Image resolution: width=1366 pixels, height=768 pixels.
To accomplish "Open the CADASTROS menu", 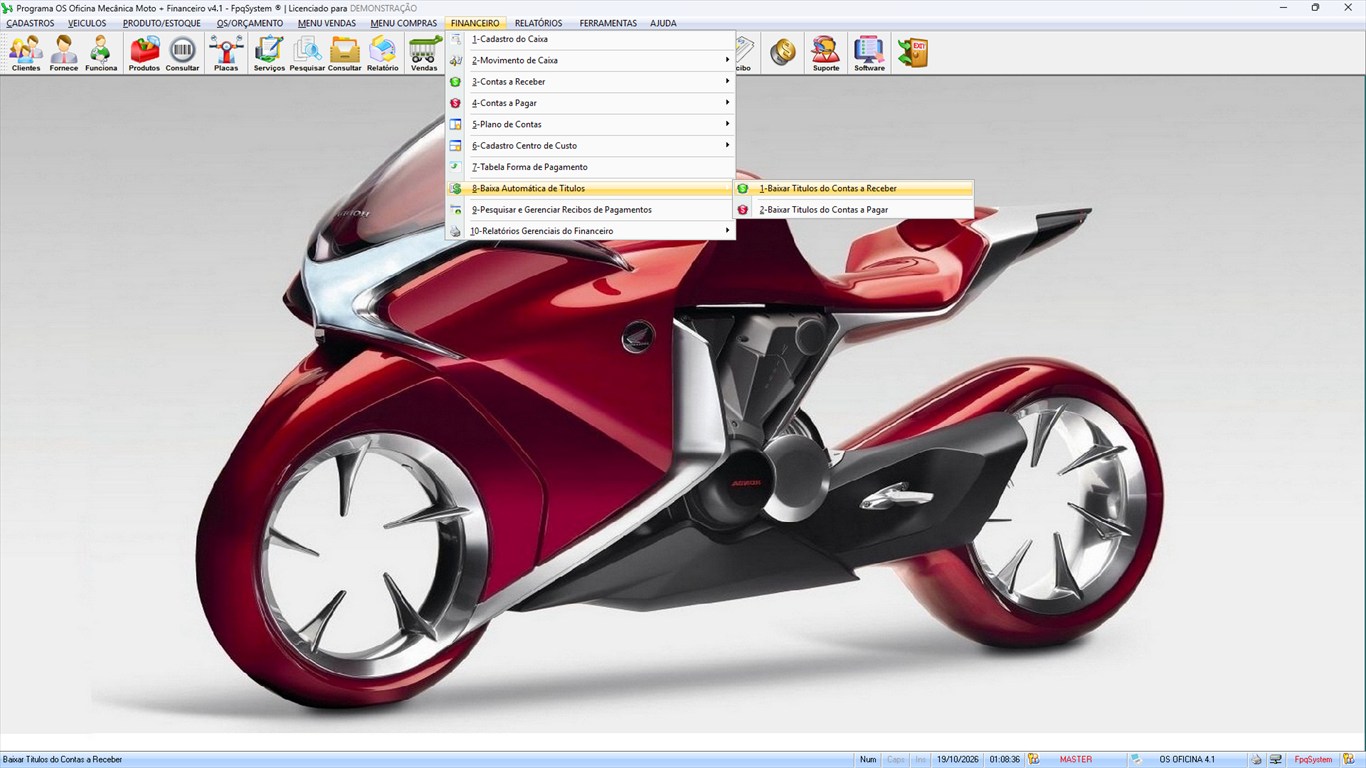I will 30,23.
